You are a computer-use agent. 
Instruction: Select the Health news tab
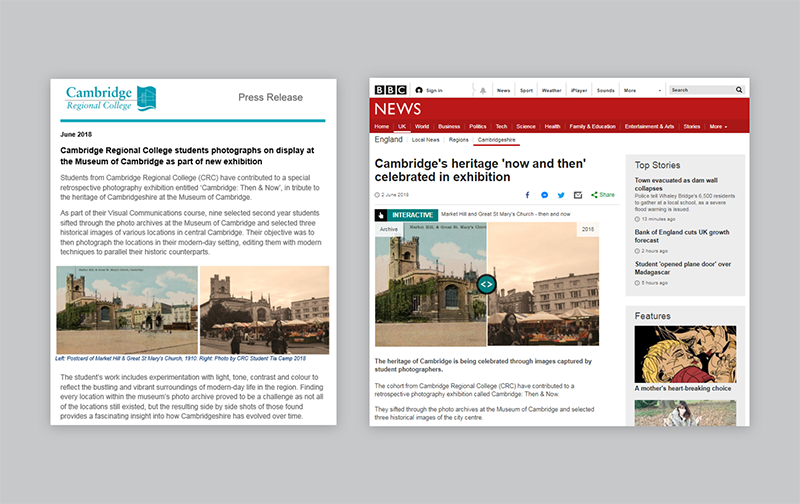point(553,127)
